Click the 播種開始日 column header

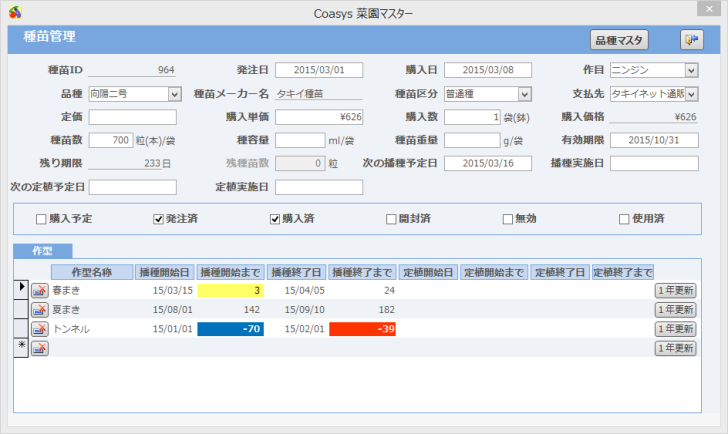(x=165, y=272)
